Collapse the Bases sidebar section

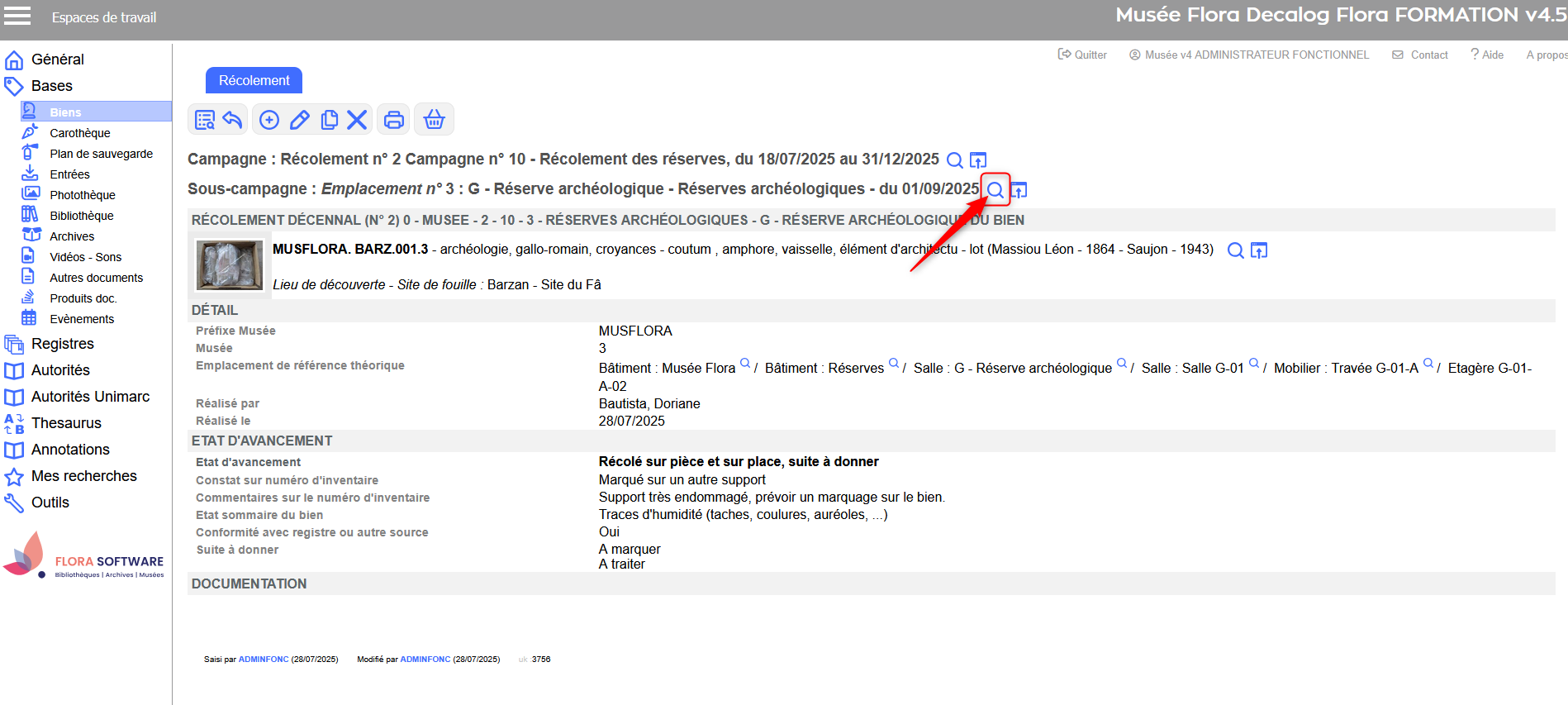[x=51, y=86]
